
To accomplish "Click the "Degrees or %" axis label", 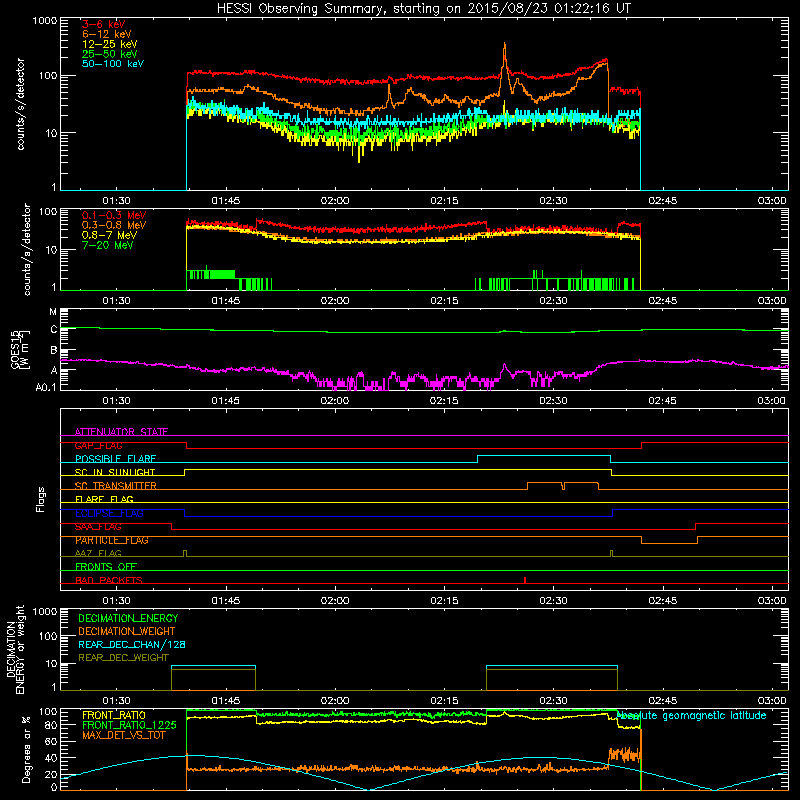I will point(26,749).
